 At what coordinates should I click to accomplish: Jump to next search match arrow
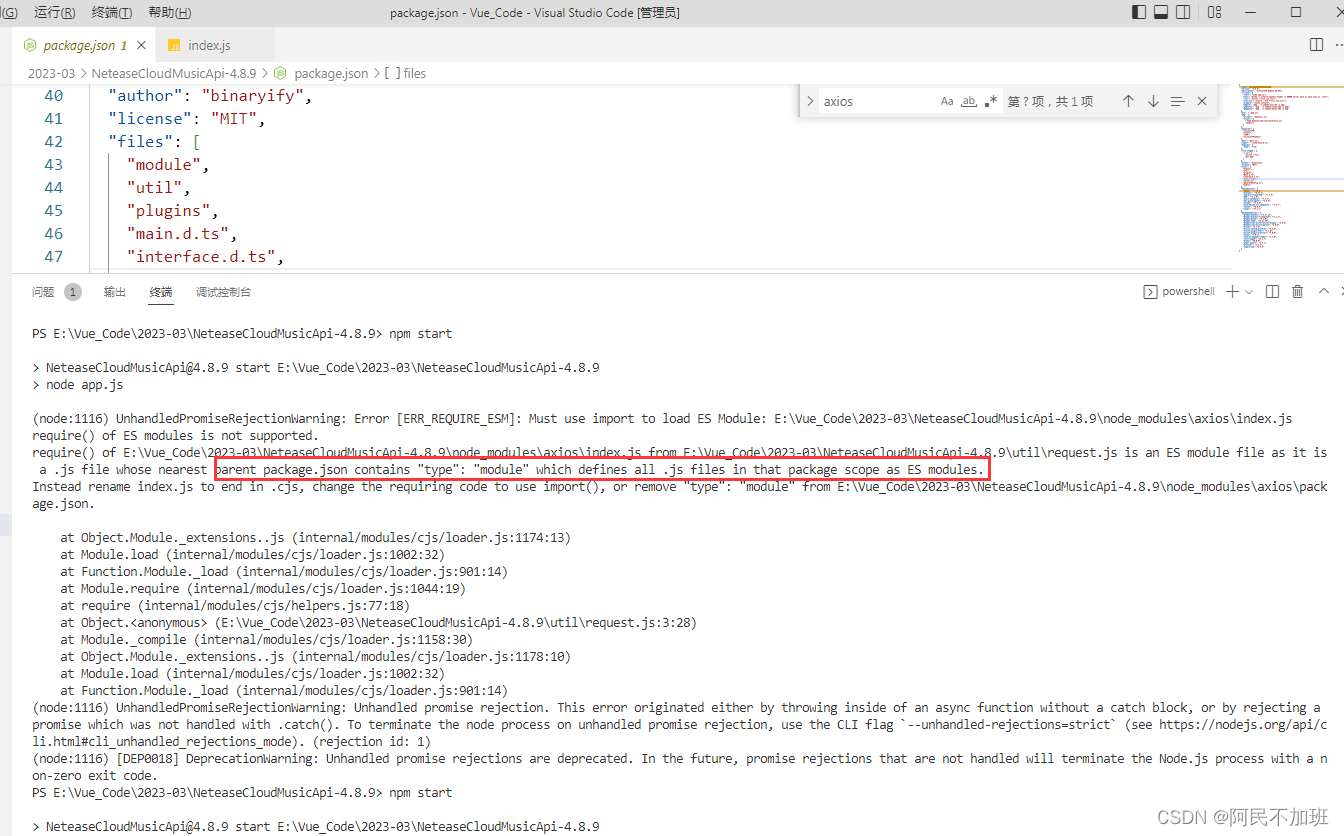[x=1152, y=100]
